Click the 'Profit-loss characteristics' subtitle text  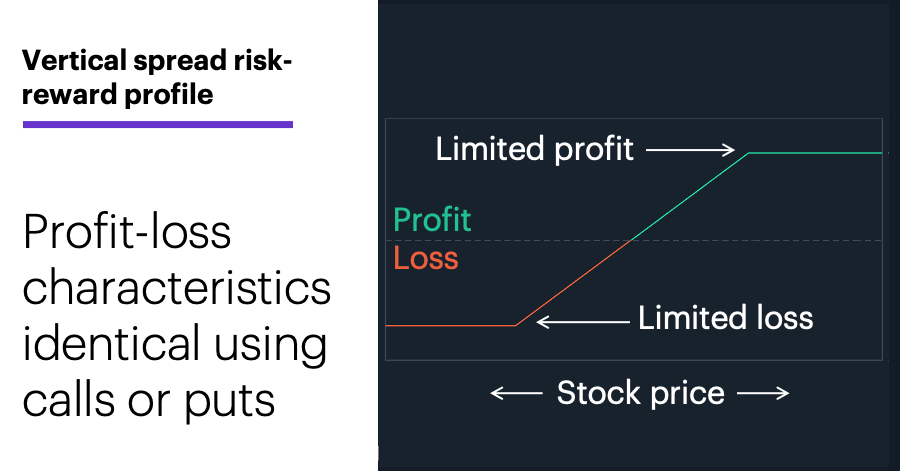tap(177, 260)
